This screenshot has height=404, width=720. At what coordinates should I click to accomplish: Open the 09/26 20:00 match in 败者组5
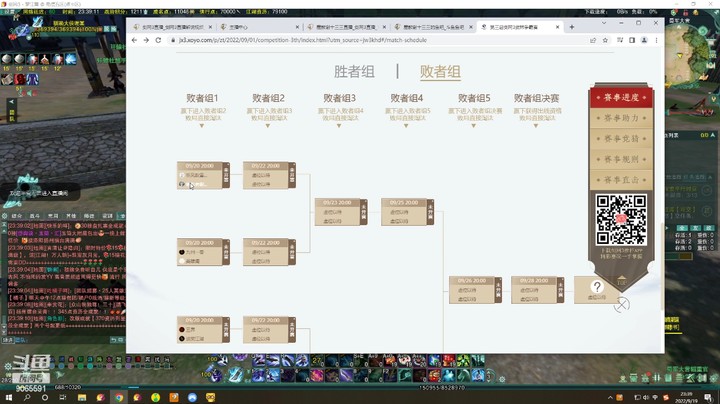[x=475, y=290]
